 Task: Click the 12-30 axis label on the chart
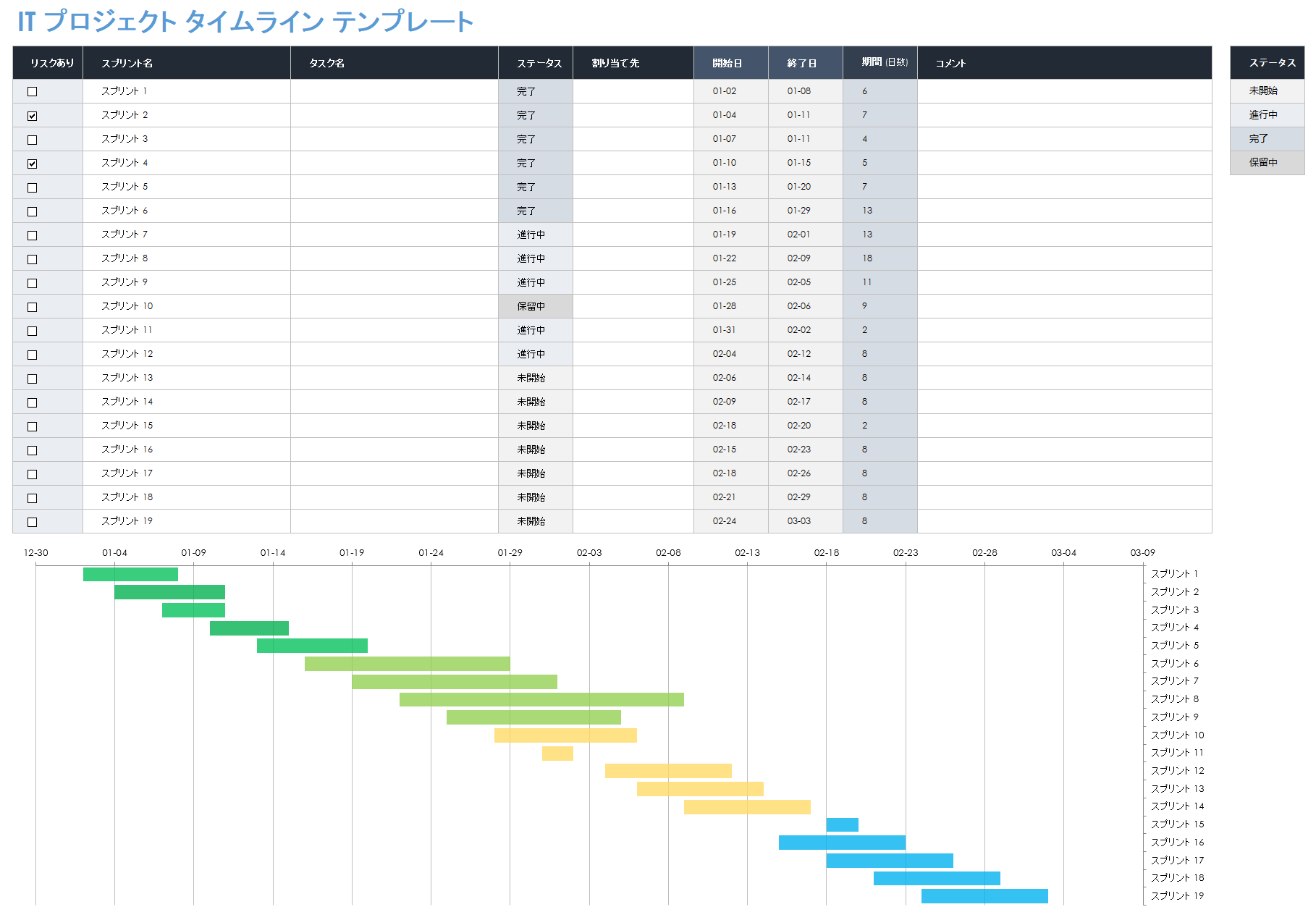[x=35, y=553]
